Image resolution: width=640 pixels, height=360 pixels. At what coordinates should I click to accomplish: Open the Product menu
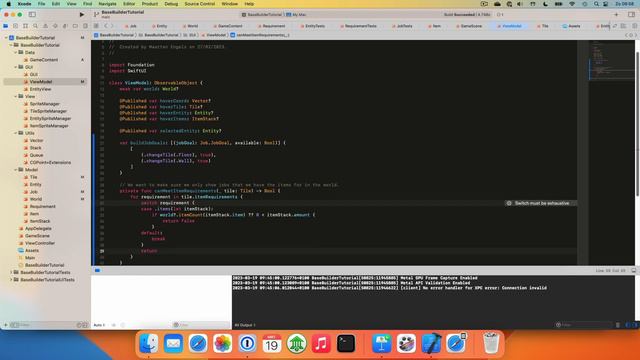coord(150,4)
